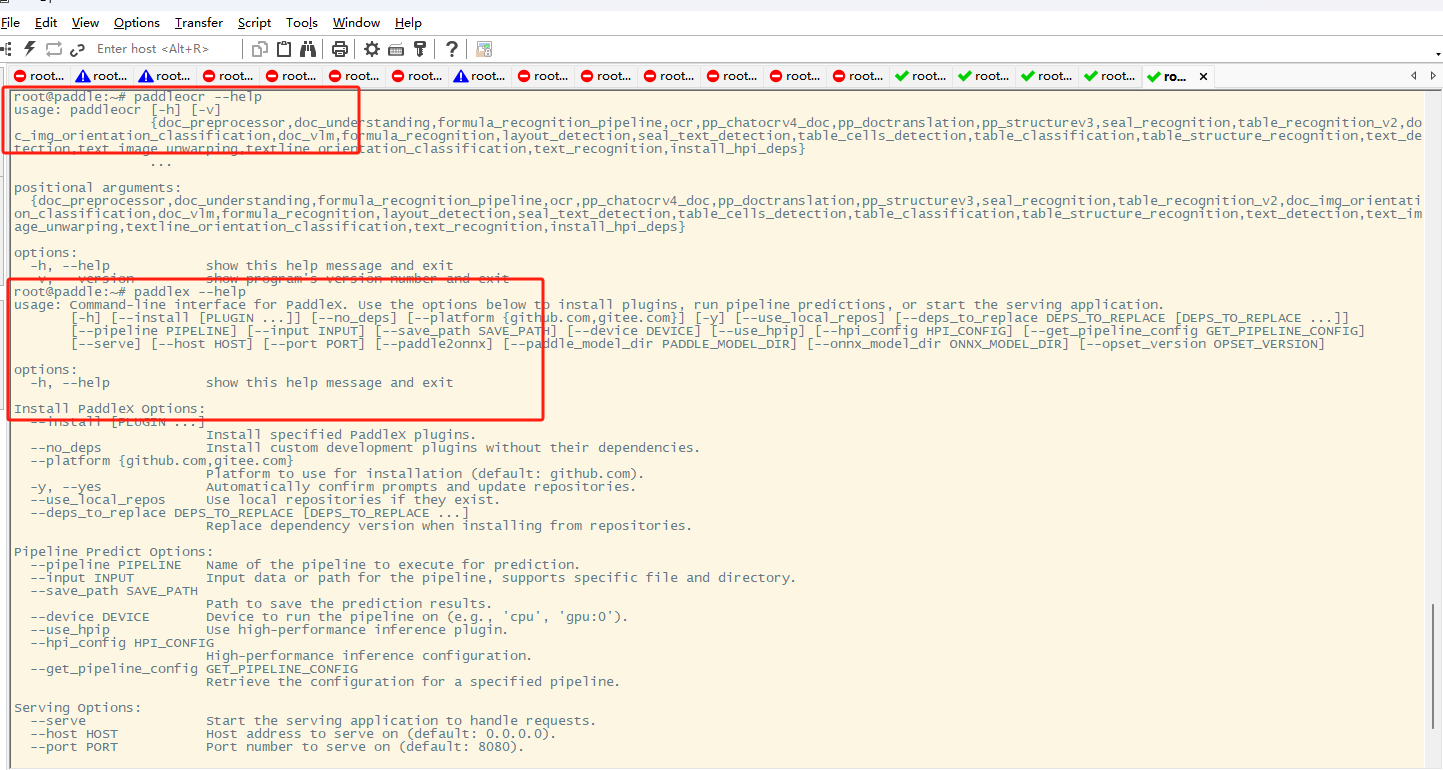Click the Help question mark icon

(452, 48)
